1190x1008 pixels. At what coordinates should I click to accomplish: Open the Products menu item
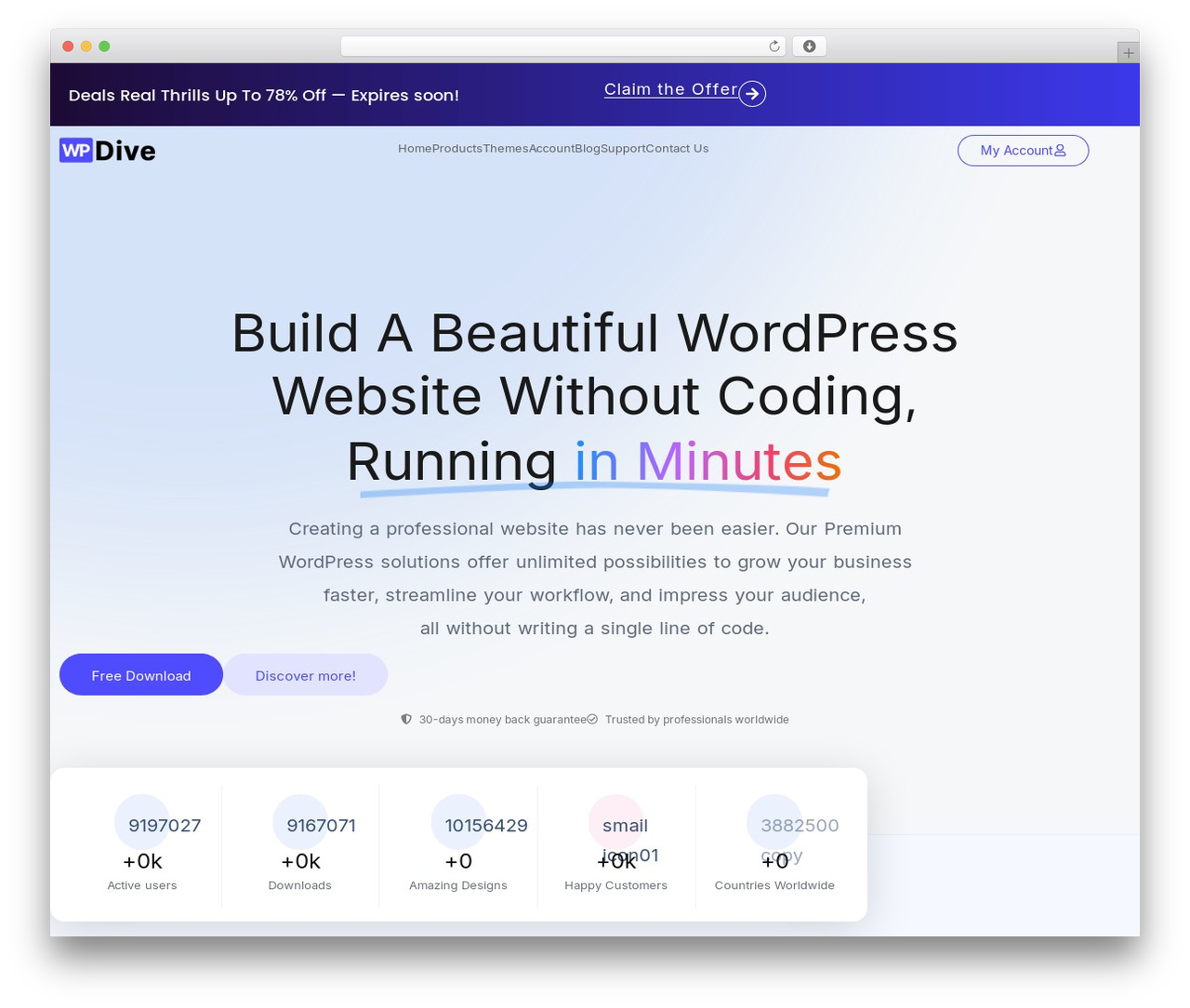tap(457, 149)
